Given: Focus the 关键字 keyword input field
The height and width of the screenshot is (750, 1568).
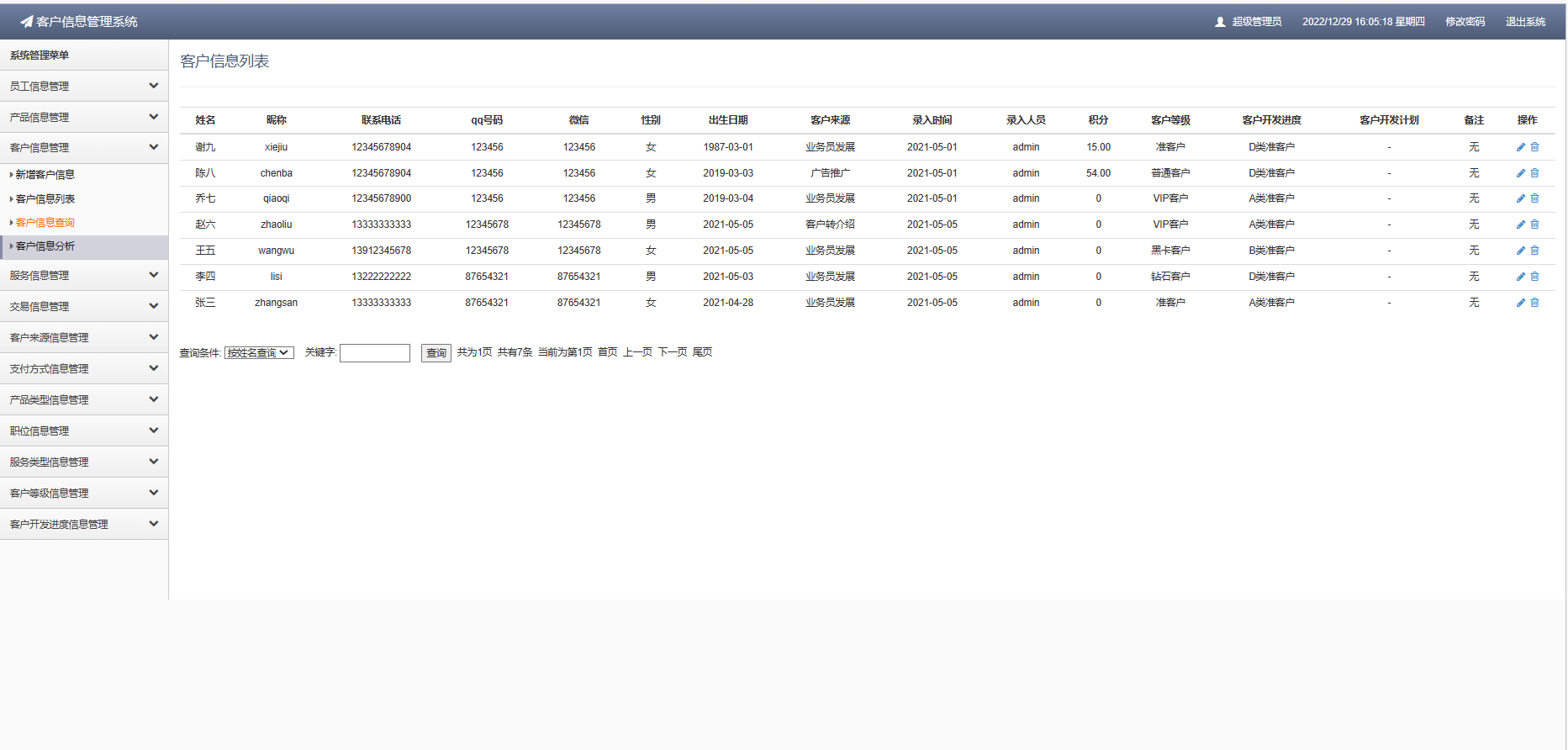Looking at the screenshot, I should pos(375,353).
